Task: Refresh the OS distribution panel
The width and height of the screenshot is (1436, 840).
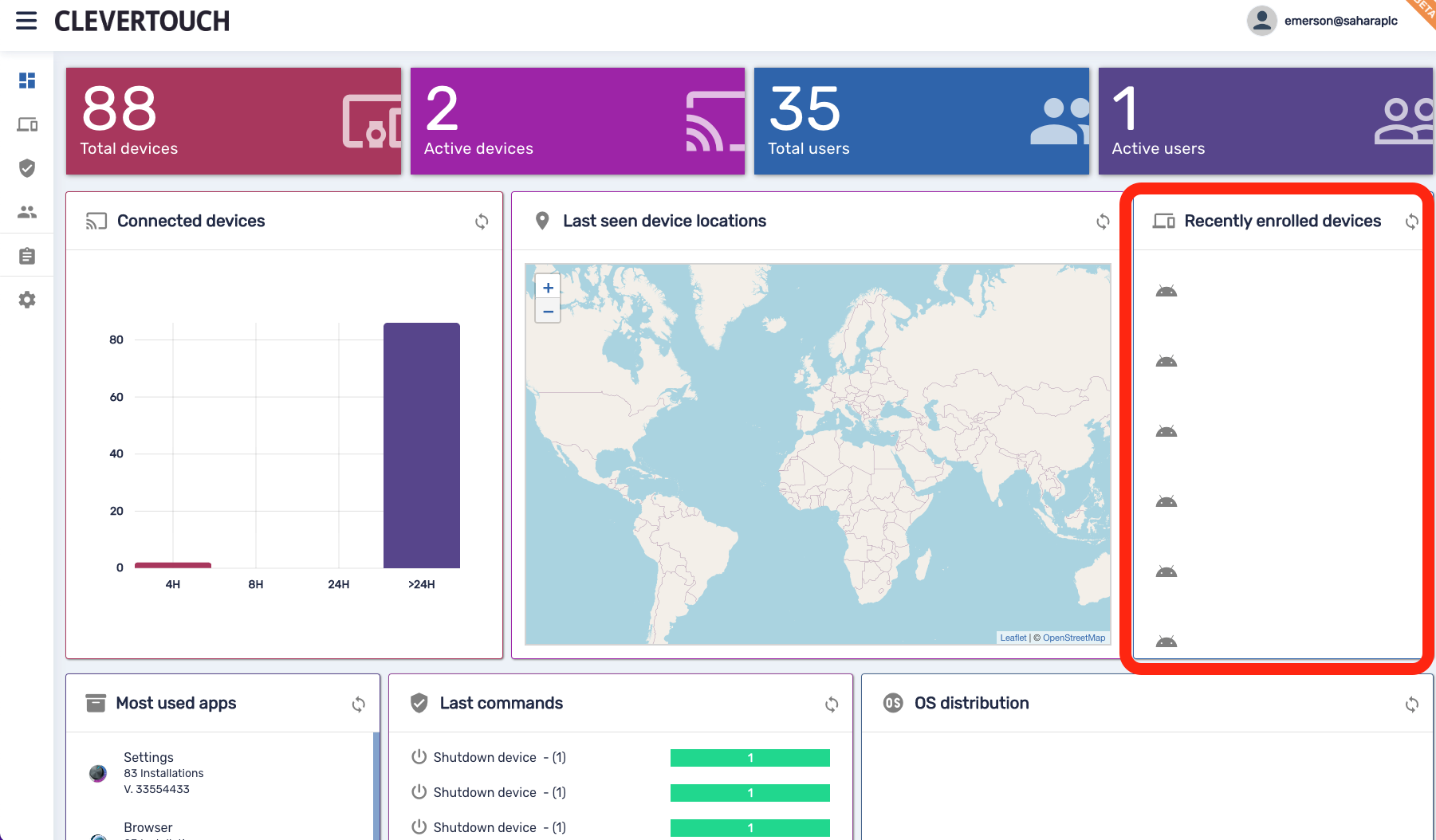Action: pos(1412,705)
